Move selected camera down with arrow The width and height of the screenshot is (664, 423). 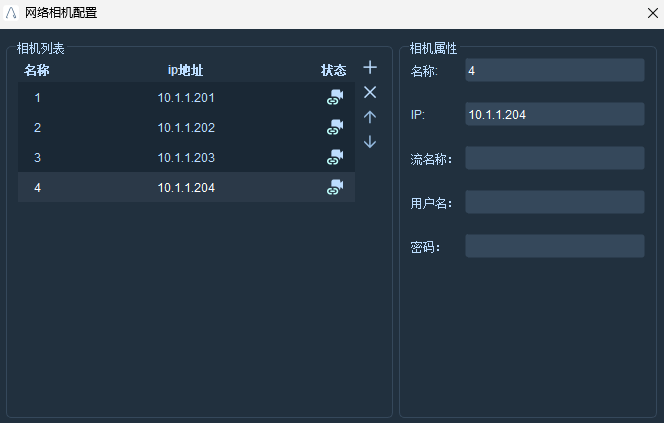point(370,142)
